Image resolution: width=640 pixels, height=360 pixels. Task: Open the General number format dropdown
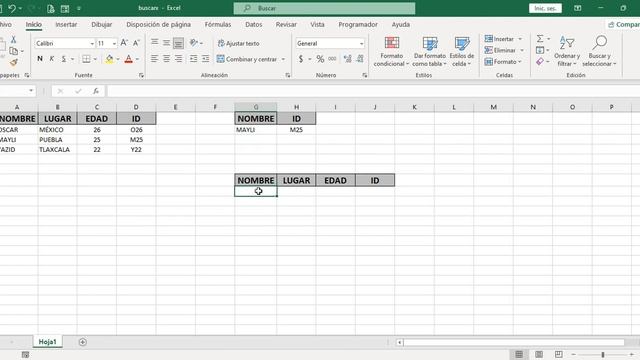(x=361, y=43)
